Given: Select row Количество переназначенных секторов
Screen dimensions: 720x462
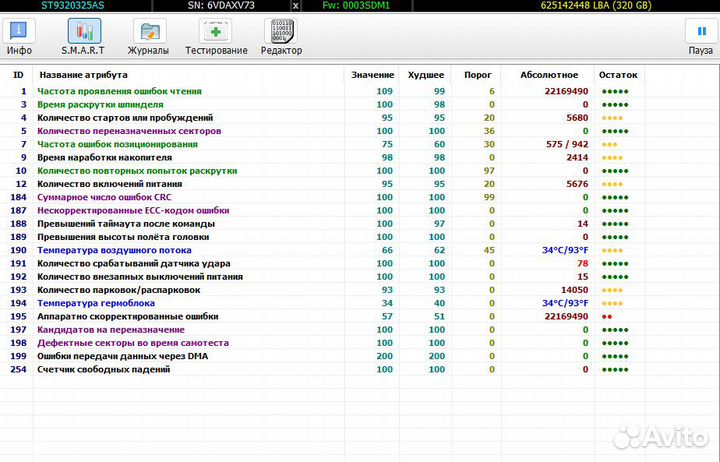Looking at the screenshot, I should click(x=321, y=131).
